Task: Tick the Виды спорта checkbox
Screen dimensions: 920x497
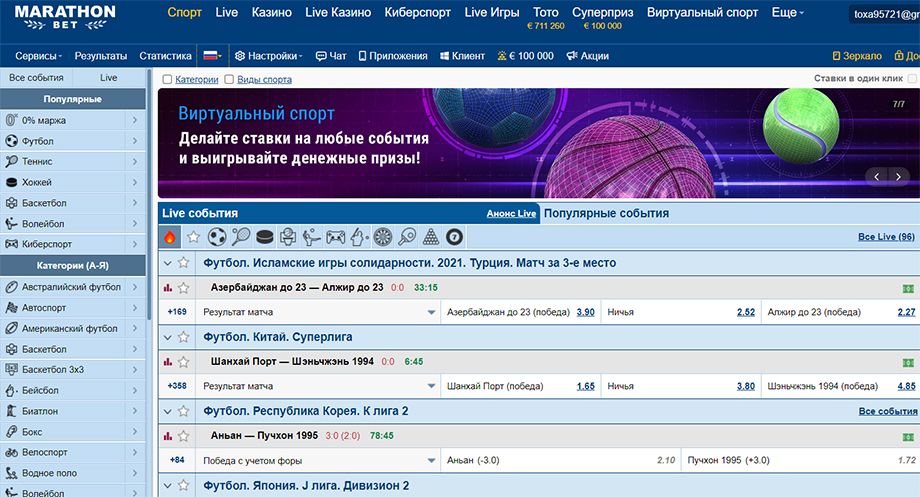Action: pyautogui.click(x=229, y=78)
